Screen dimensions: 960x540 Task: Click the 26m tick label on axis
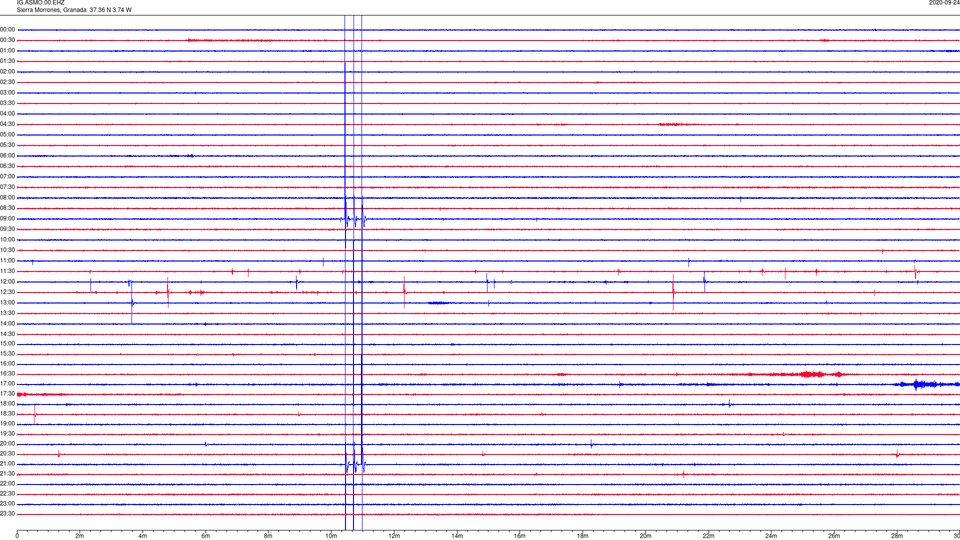click(x=834, y=536)
